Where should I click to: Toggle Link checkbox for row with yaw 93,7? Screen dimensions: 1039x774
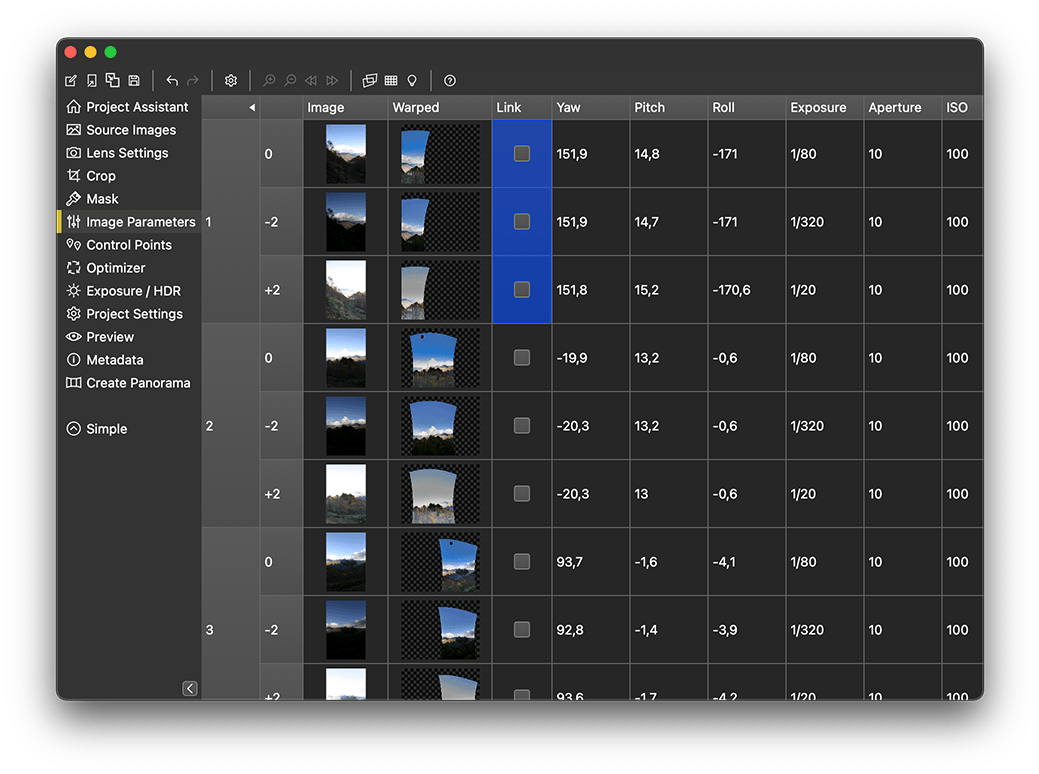(x=522, y=562)
